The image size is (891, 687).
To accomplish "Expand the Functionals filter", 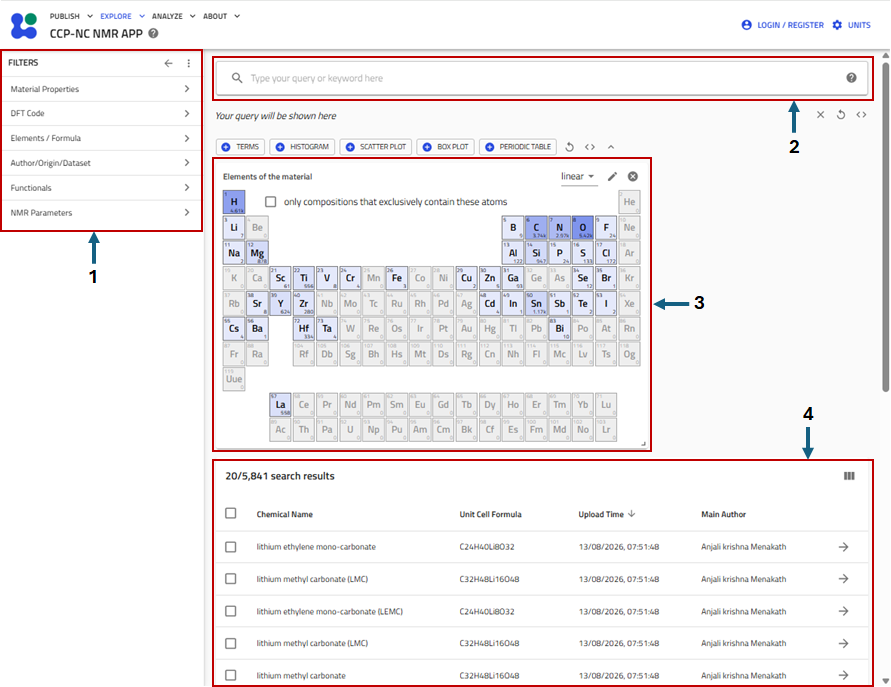I will pyautogui.click(x=101, y=188).
